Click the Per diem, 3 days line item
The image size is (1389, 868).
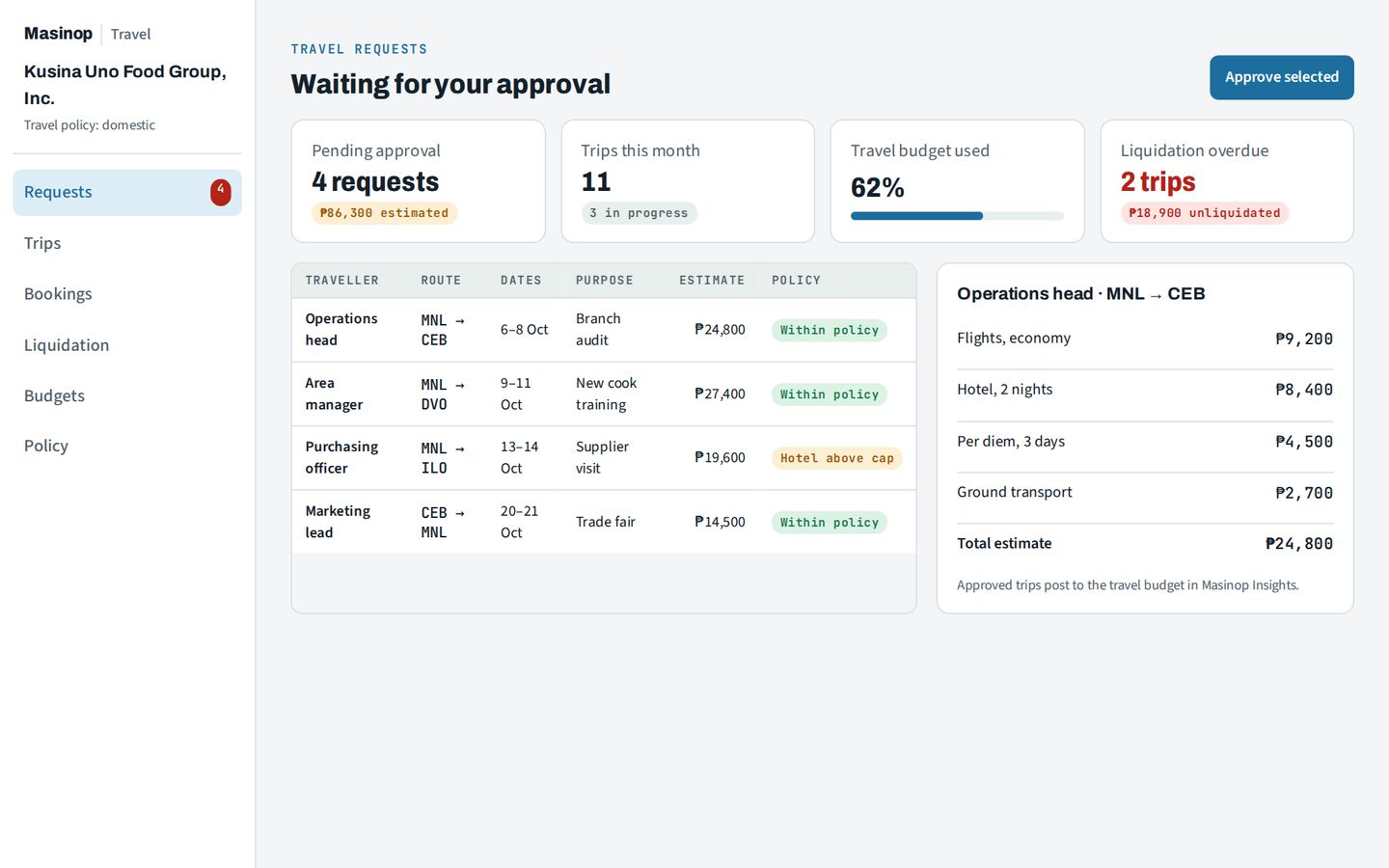(1145, 442)
